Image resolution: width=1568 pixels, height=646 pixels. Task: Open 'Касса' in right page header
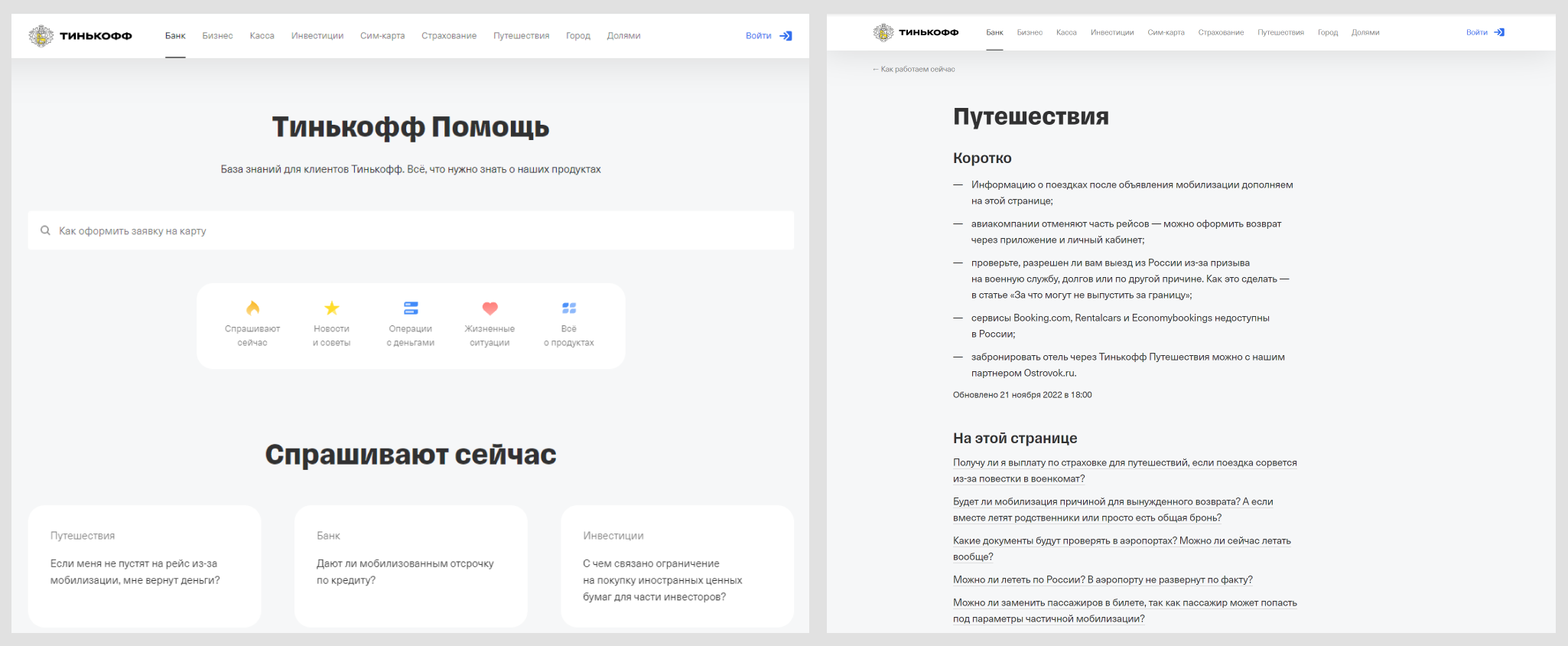click(1066, 32)
